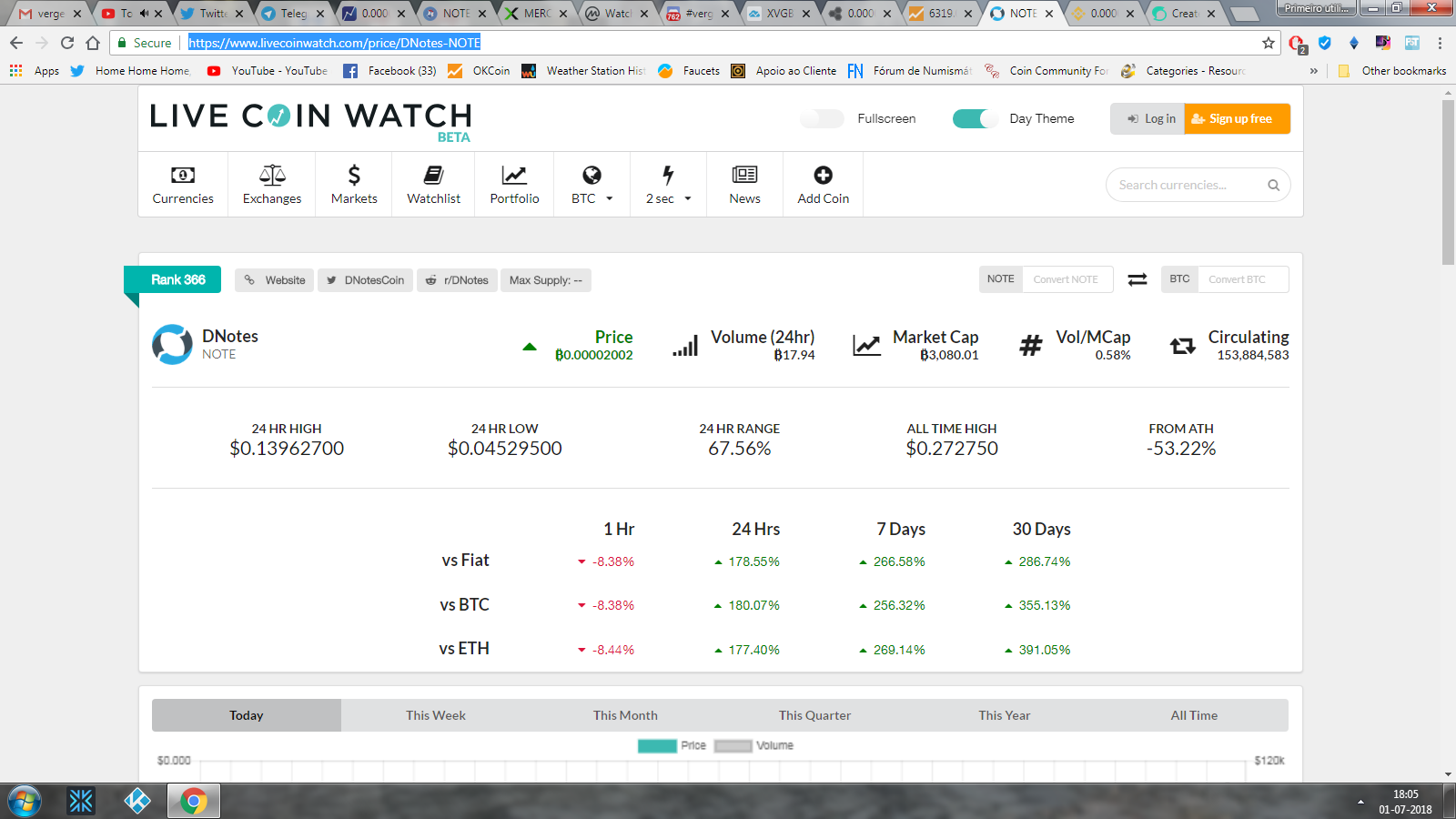Open the OKCoin bookmark
The width and height of the screenshot is (1456, 819).
479,70
